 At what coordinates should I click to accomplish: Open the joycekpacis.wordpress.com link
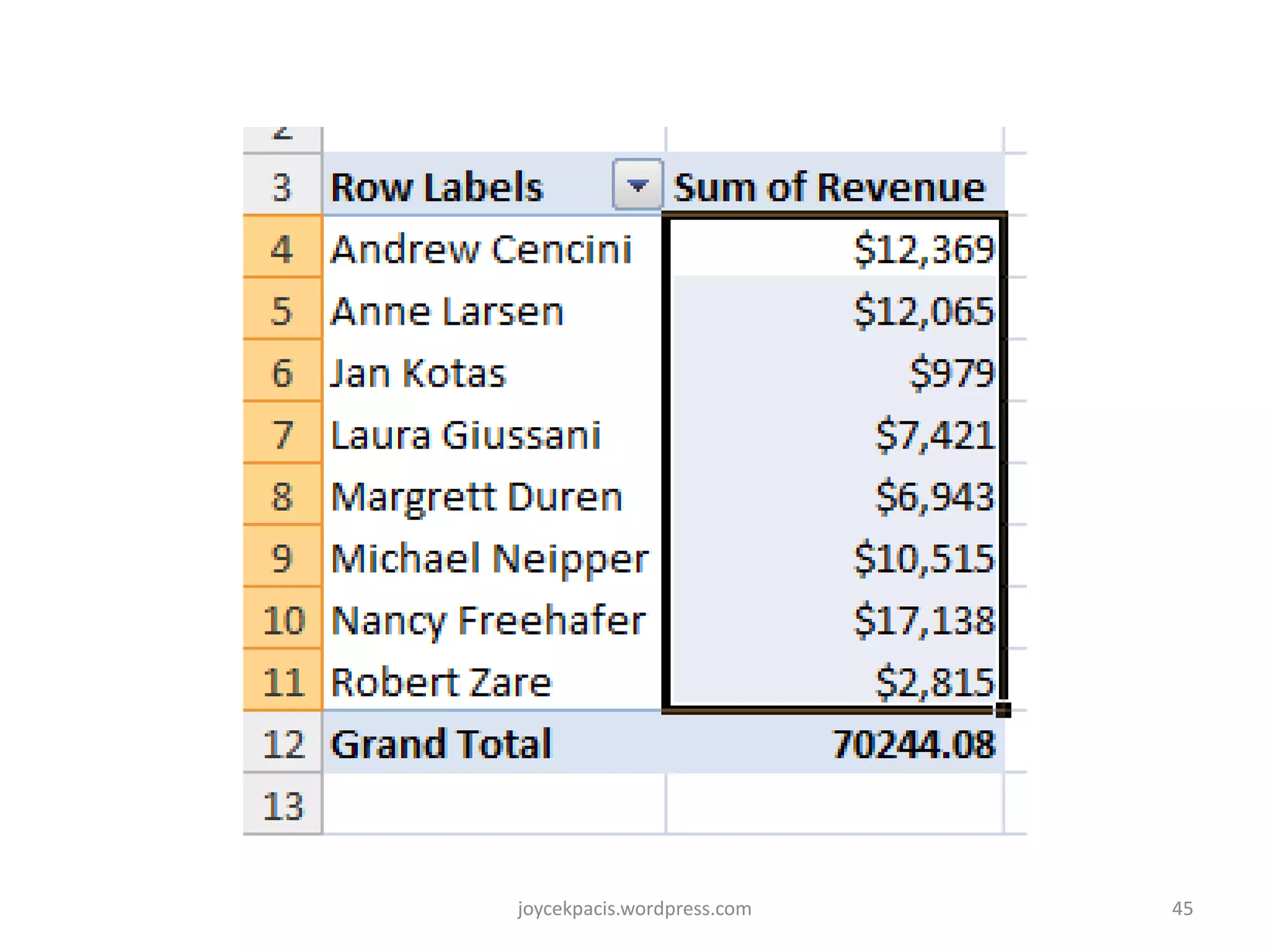[634, 909]
